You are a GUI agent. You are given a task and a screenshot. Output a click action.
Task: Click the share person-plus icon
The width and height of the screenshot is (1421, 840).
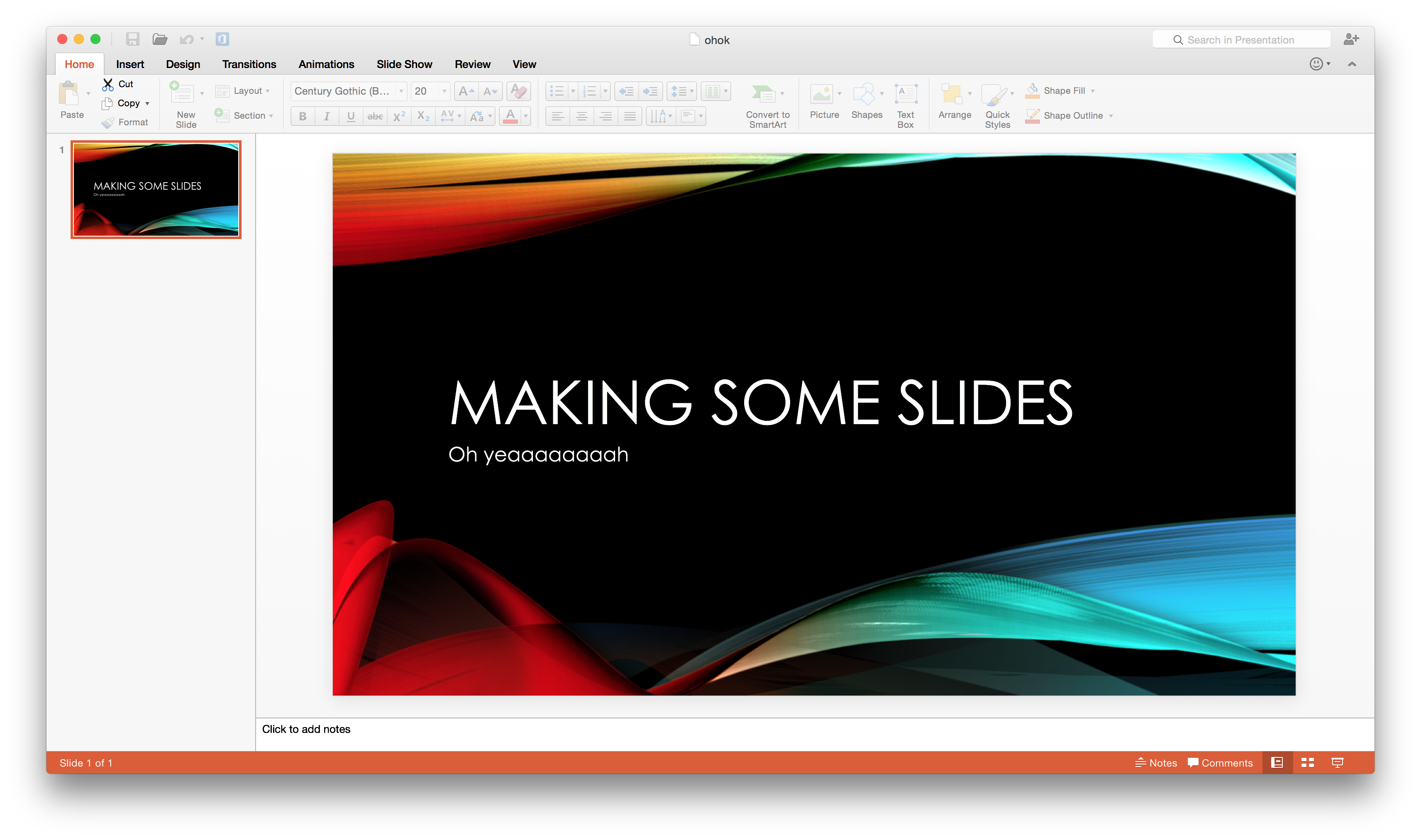tap(1351, 39)
